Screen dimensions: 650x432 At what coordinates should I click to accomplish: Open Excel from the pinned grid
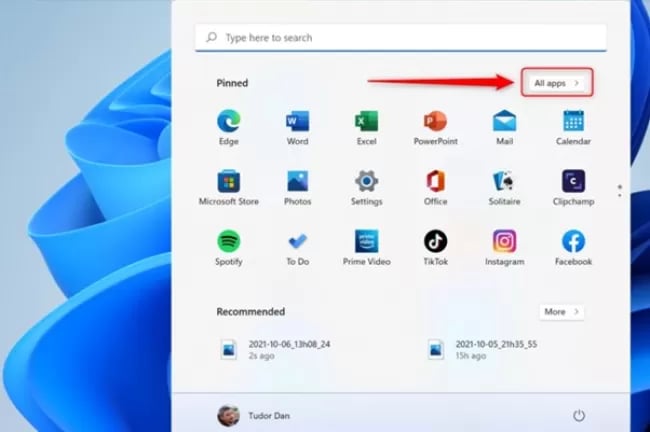click(x=366, y=127)
